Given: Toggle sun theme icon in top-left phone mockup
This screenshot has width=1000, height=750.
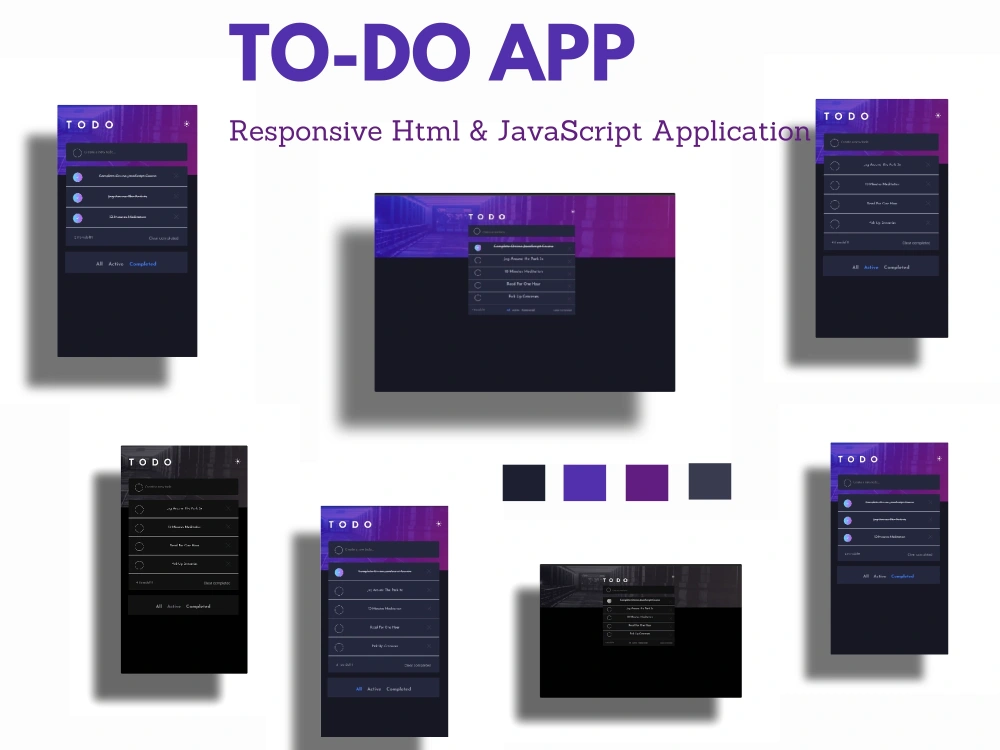Looking at the screenshot, I should click(x=186, y=124).
